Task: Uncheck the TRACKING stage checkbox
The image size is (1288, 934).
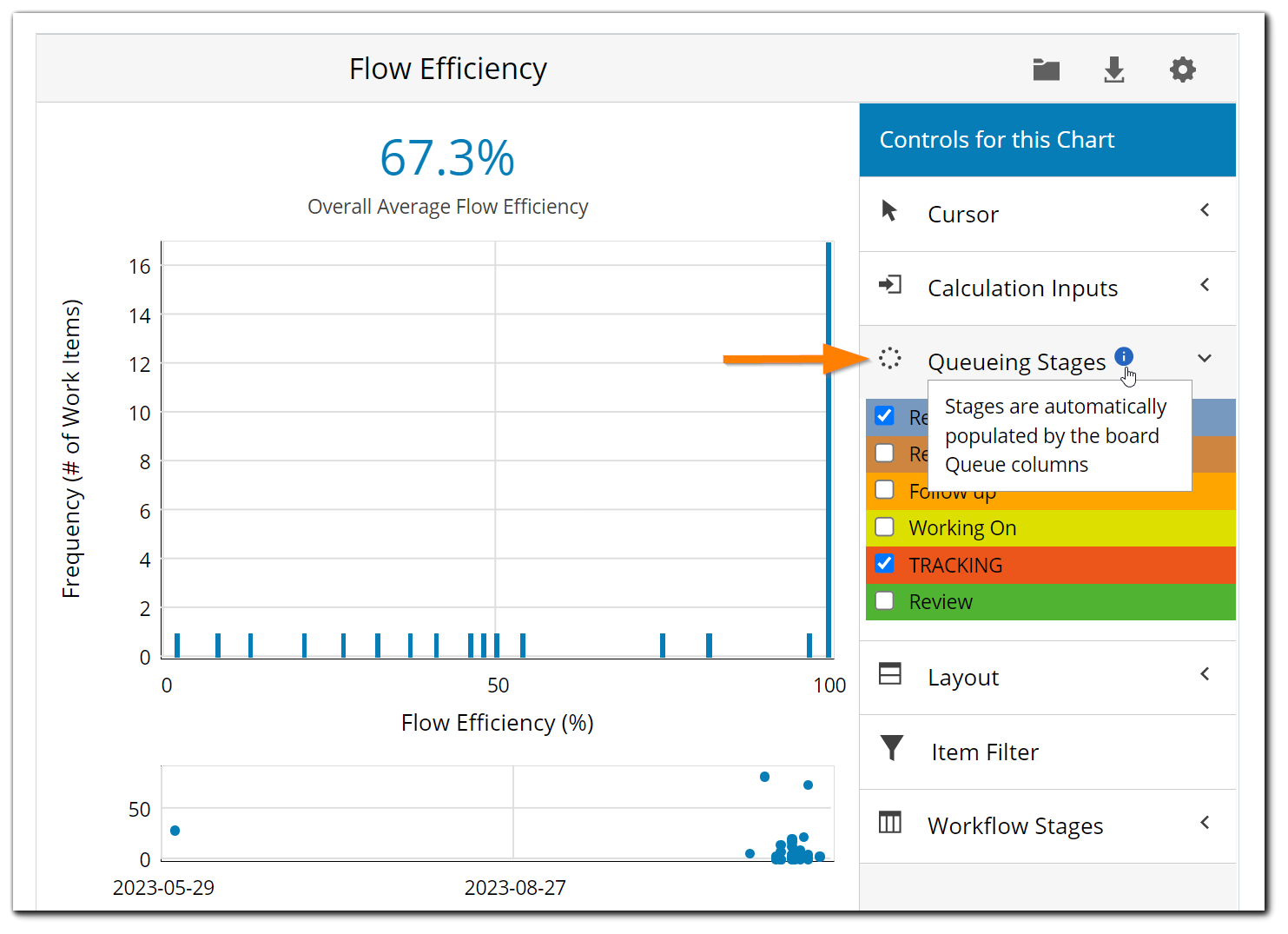Action: point(885,564)
